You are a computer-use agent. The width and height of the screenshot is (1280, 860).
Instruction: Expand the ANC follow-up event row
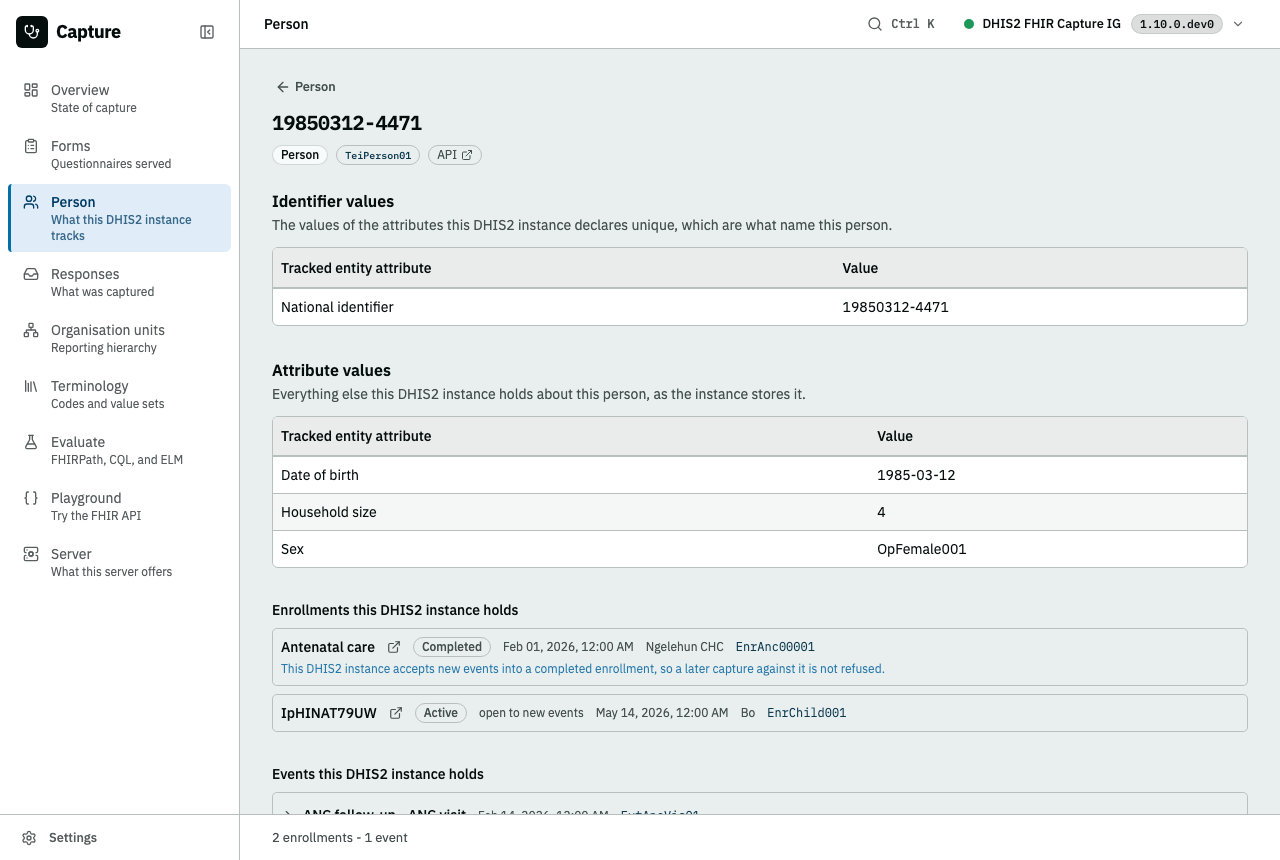(x=288, y=815)
